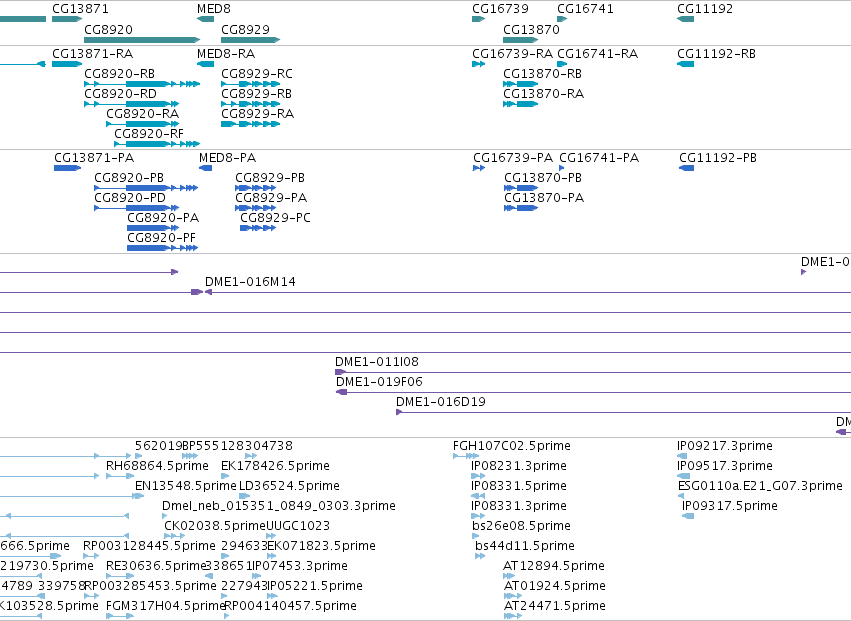Select the CG13870 gene label
The width and height of the screenshot is (851, 621).
[531, 29]
